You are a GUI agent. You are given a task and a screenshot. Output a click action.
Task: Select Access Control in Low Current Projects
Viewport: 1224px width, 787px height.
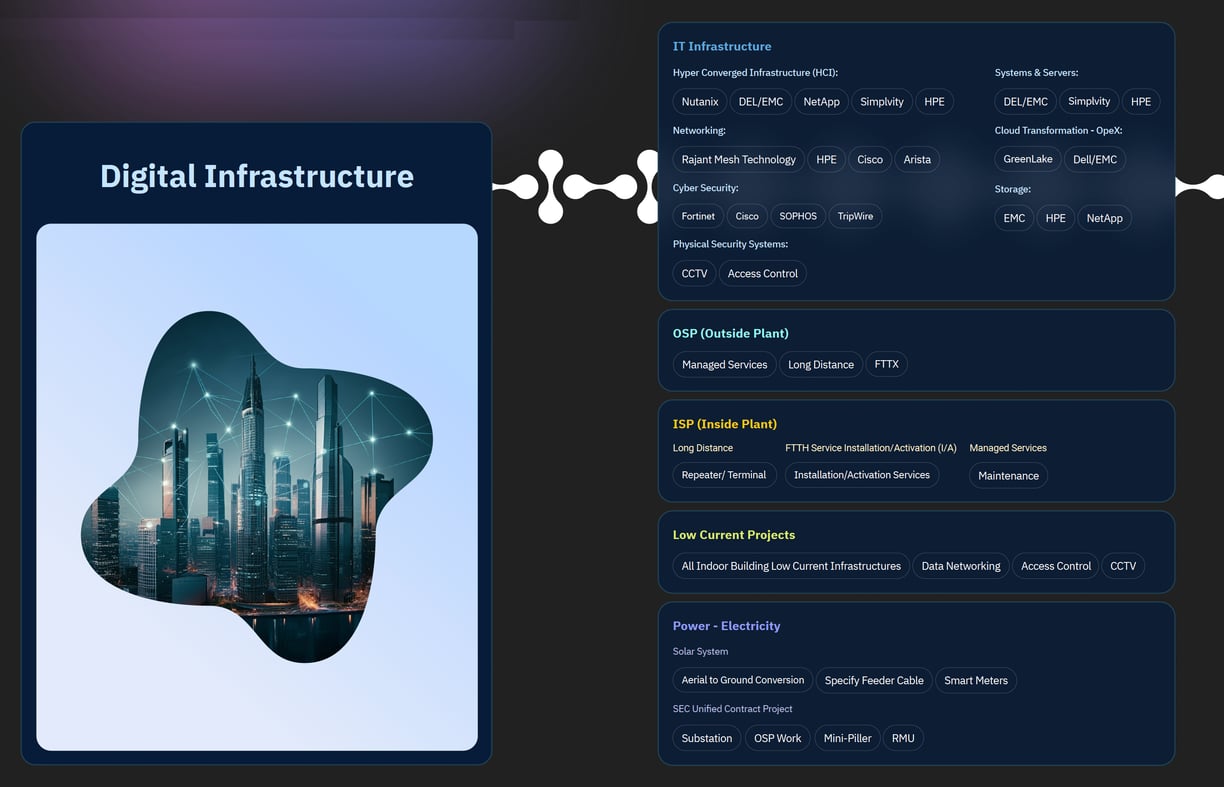1056,566
